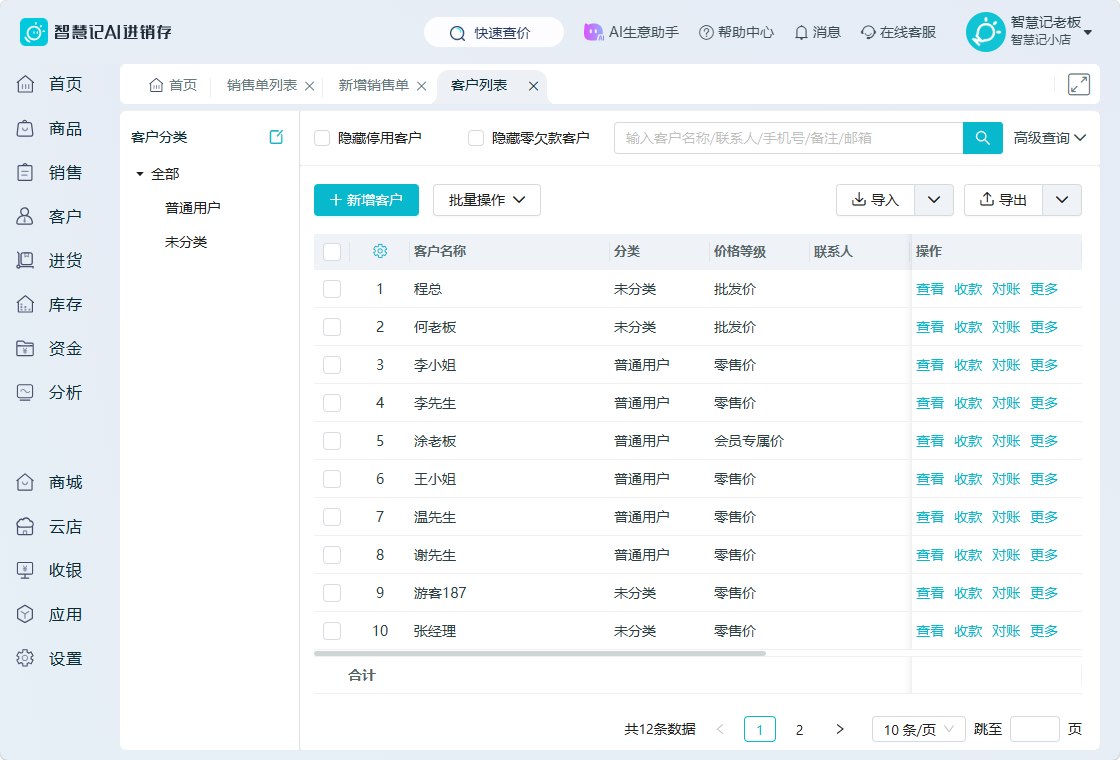Click the 新增客户 button
Screen dimensions: 1120x760
pyautogui.click(x=366, y=200)
